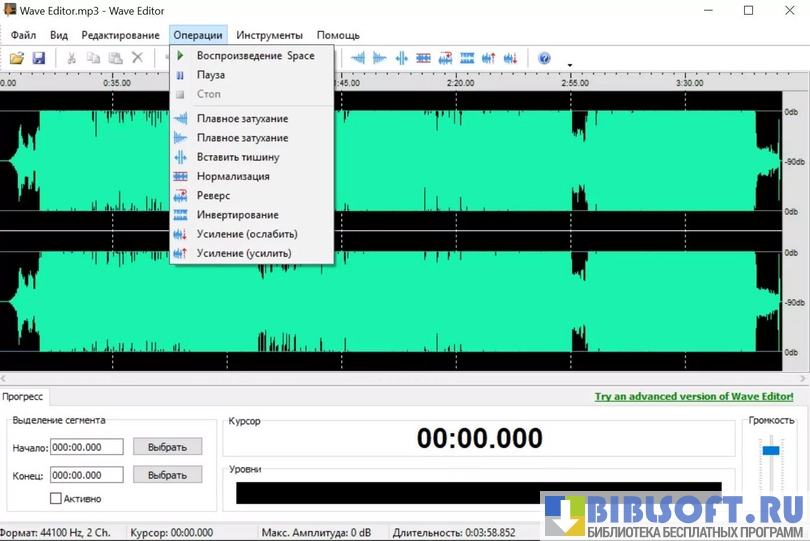The width and height of the screenshot is (810, 541).
Task: Click the Начало time input field
Action: 86,447
